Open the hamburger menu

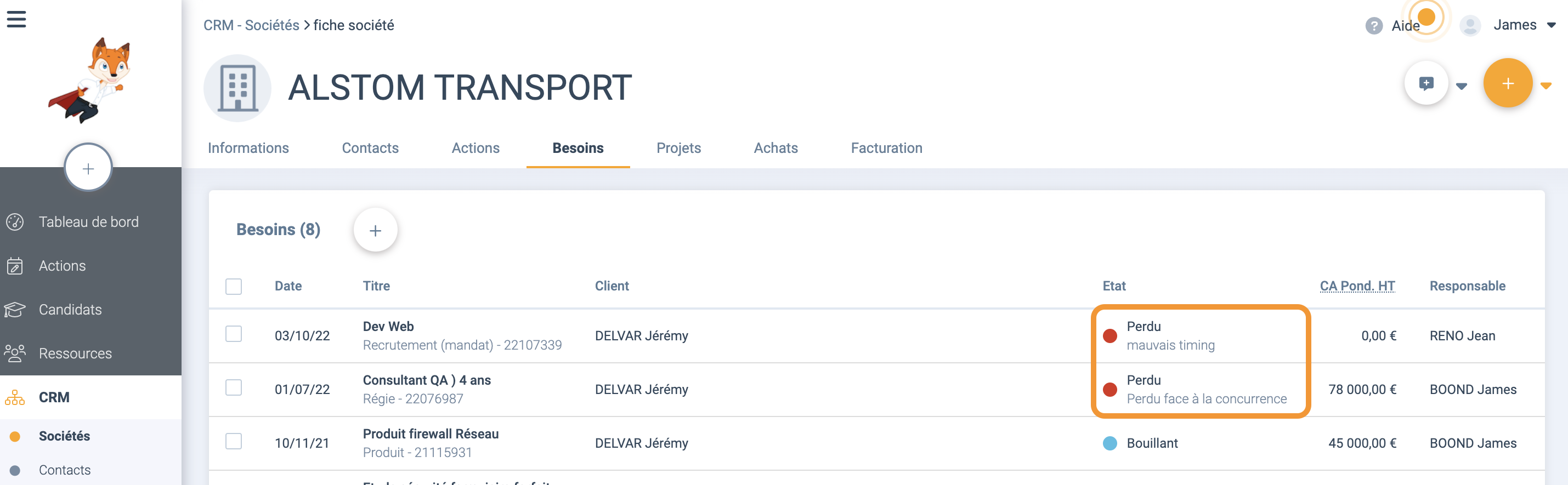(16, 20)
